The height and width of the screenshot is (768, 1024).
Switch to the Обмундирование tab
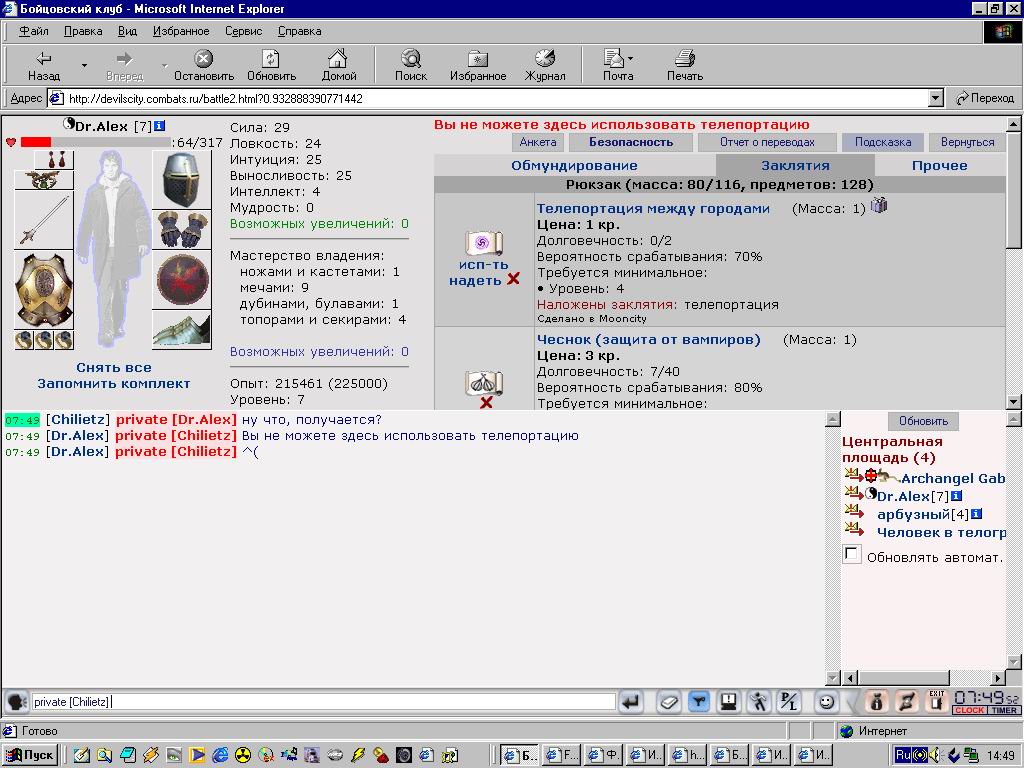(574, 165)
